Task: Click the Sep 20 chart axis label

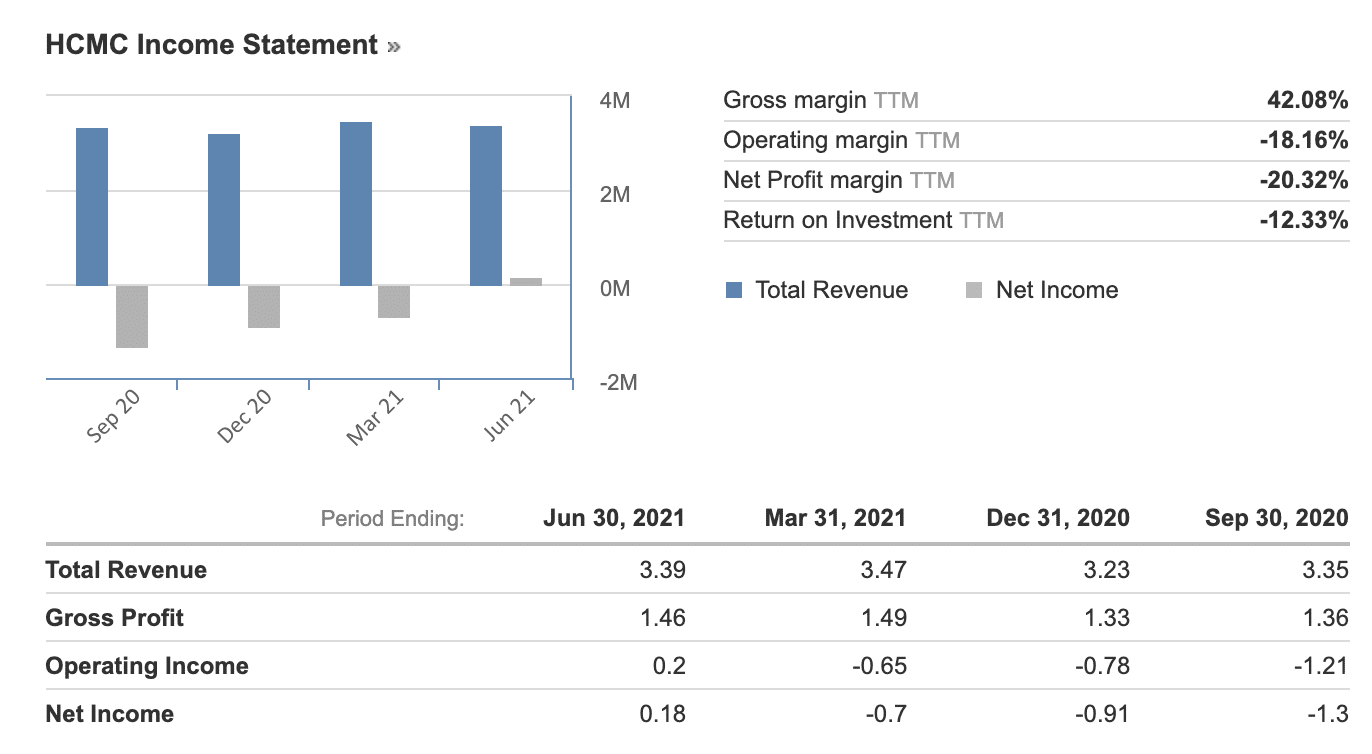Action: 114,416
